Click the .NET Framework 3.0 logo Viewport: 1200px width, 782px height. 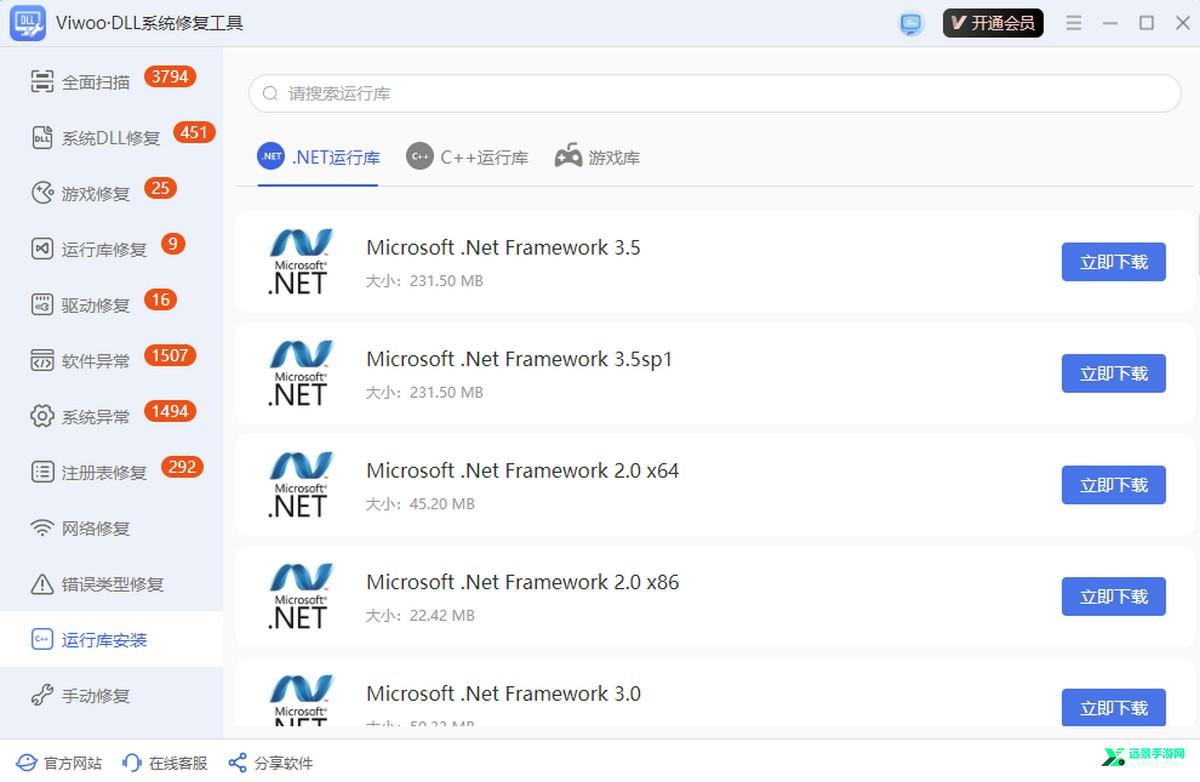[300, 700]
